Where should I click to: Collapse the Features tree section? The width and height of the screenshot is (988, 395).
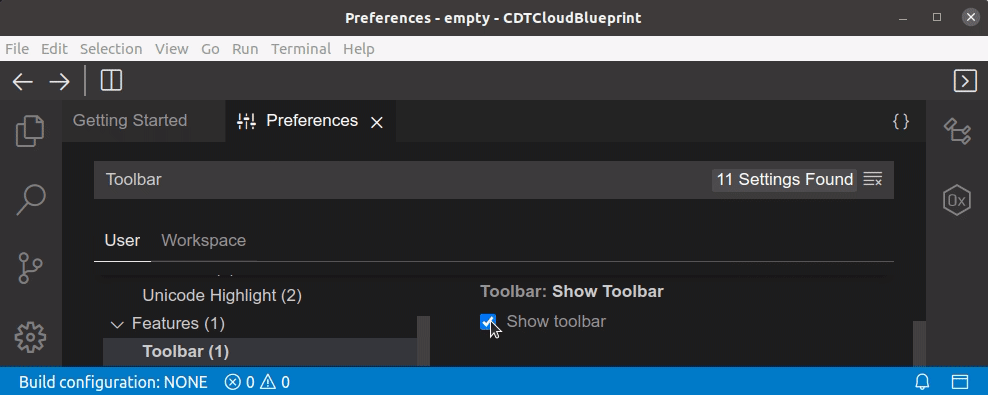pyautogui.click(x=117, y=324)
